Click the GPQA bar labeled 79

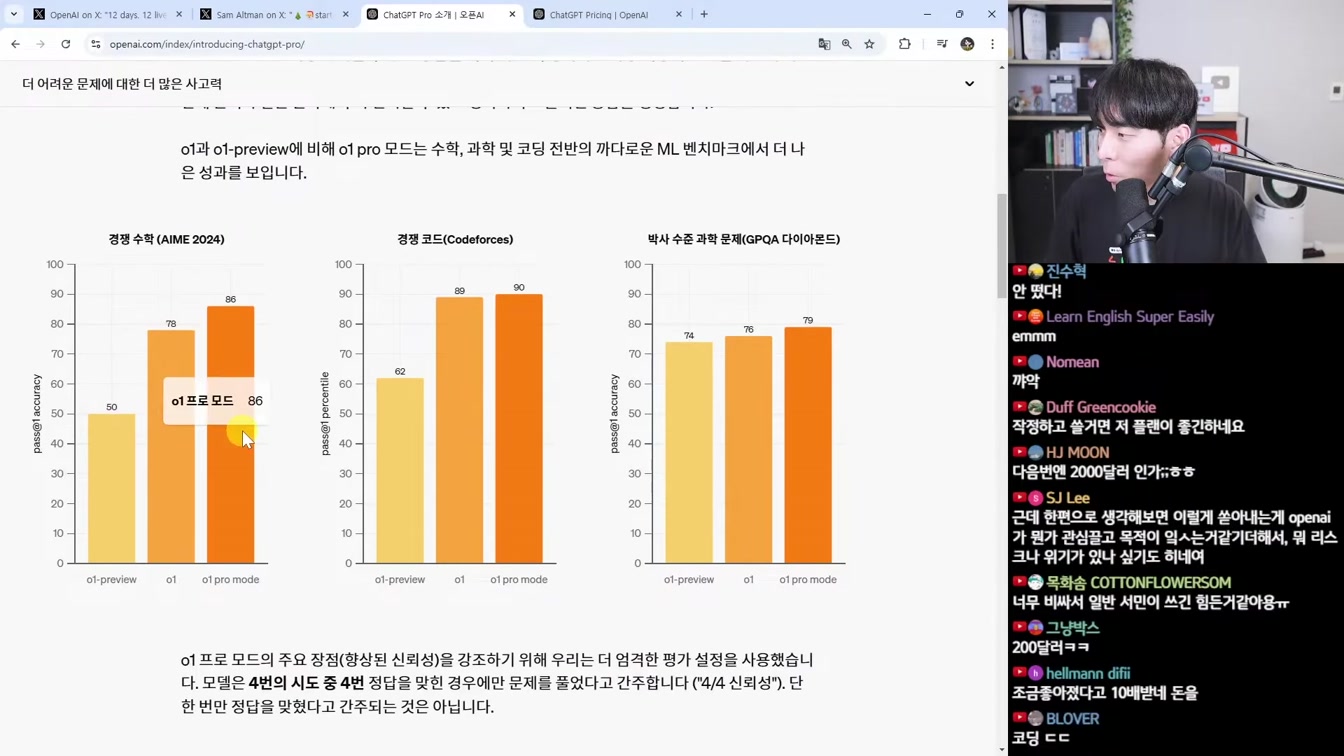[x=808, y=445]
